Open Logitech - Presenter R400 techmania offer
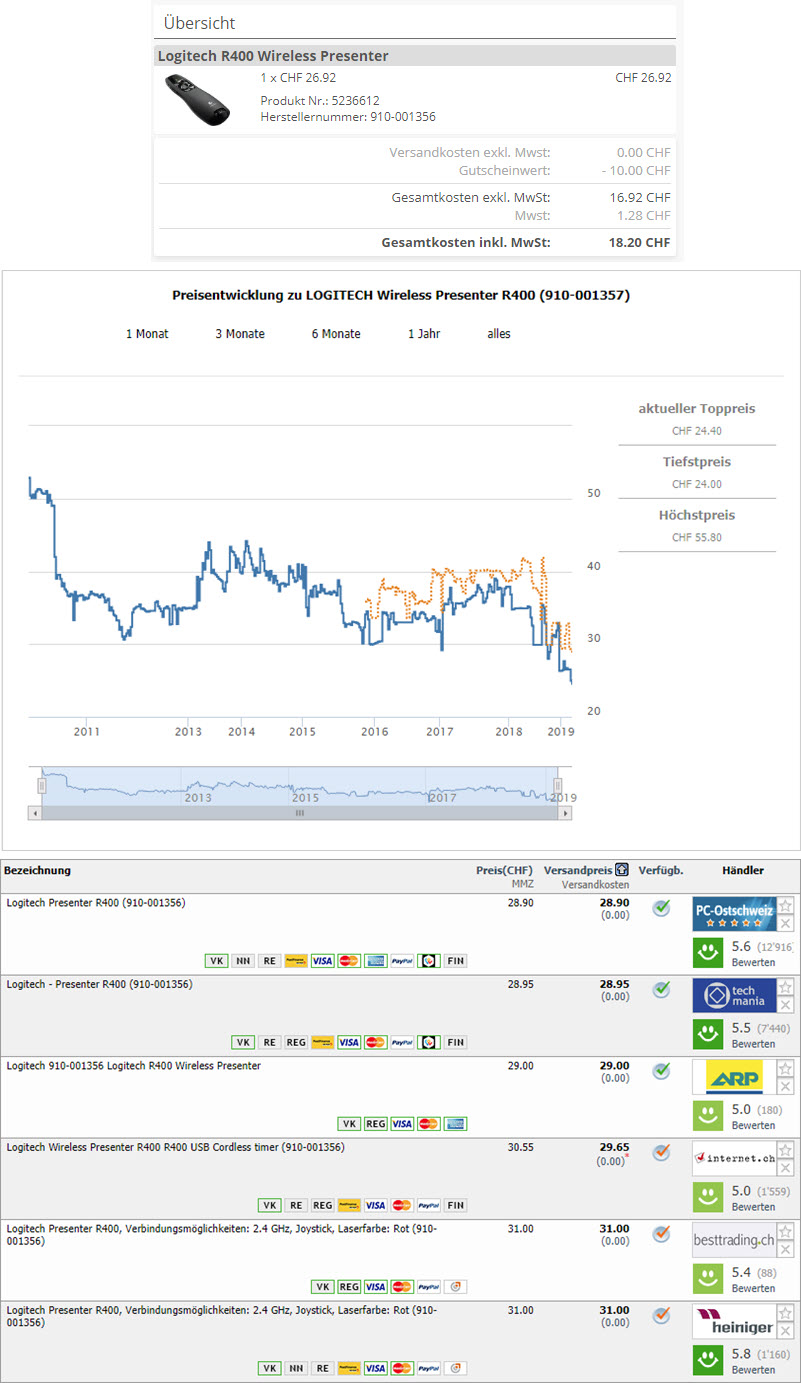 (100, 984)
